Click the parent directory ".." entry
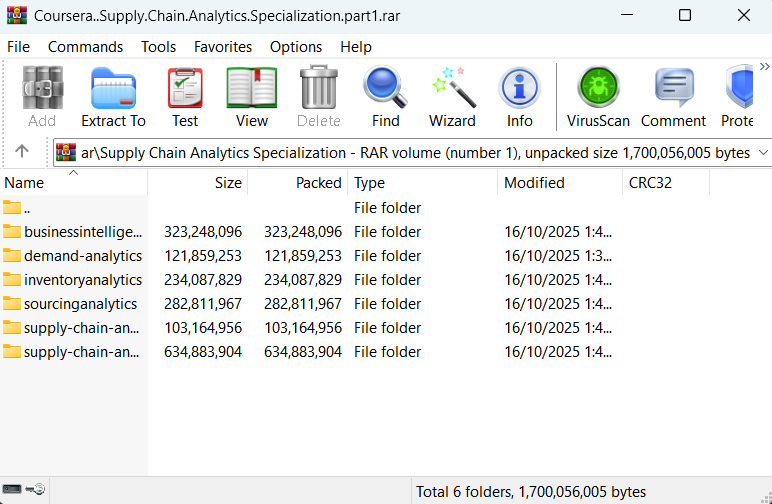Viewport: 772px width, 504px height. point(27,208)
